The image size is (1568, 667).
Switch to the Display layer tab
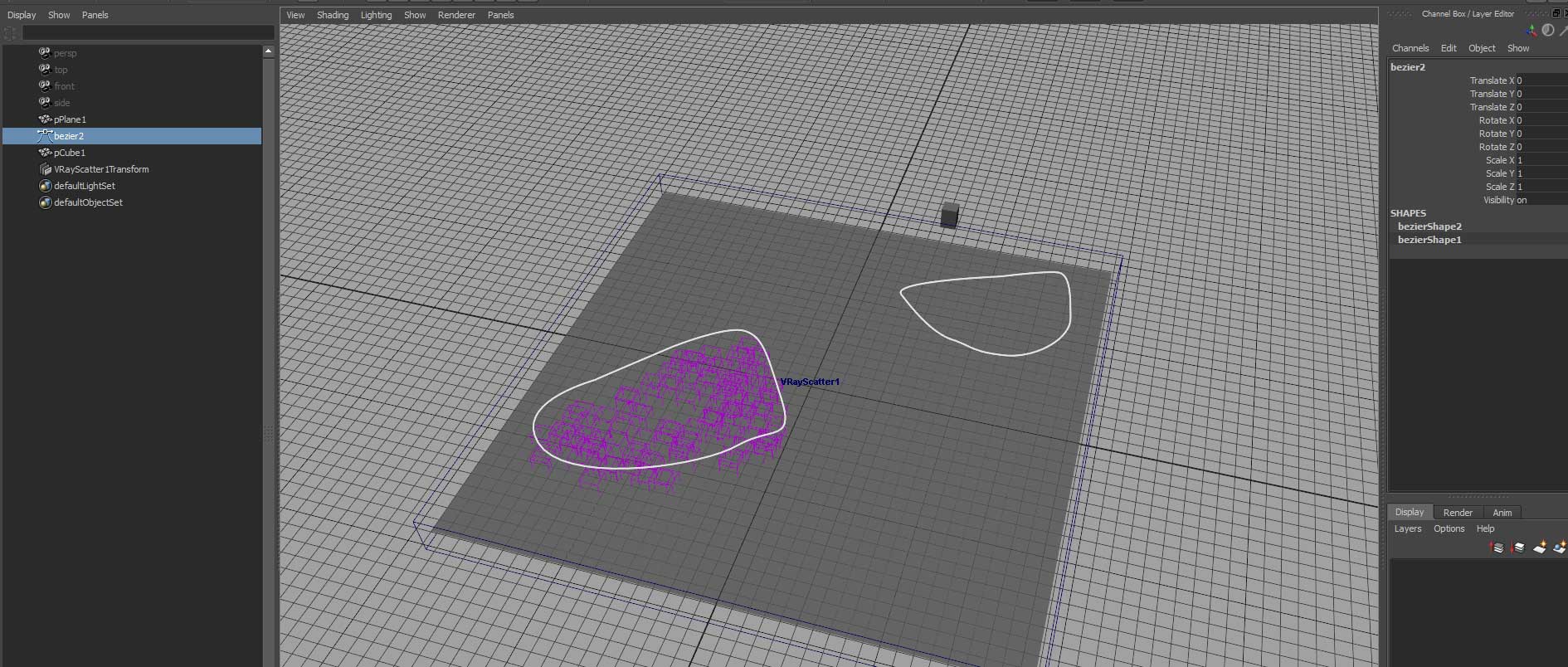click(1409, 512)
